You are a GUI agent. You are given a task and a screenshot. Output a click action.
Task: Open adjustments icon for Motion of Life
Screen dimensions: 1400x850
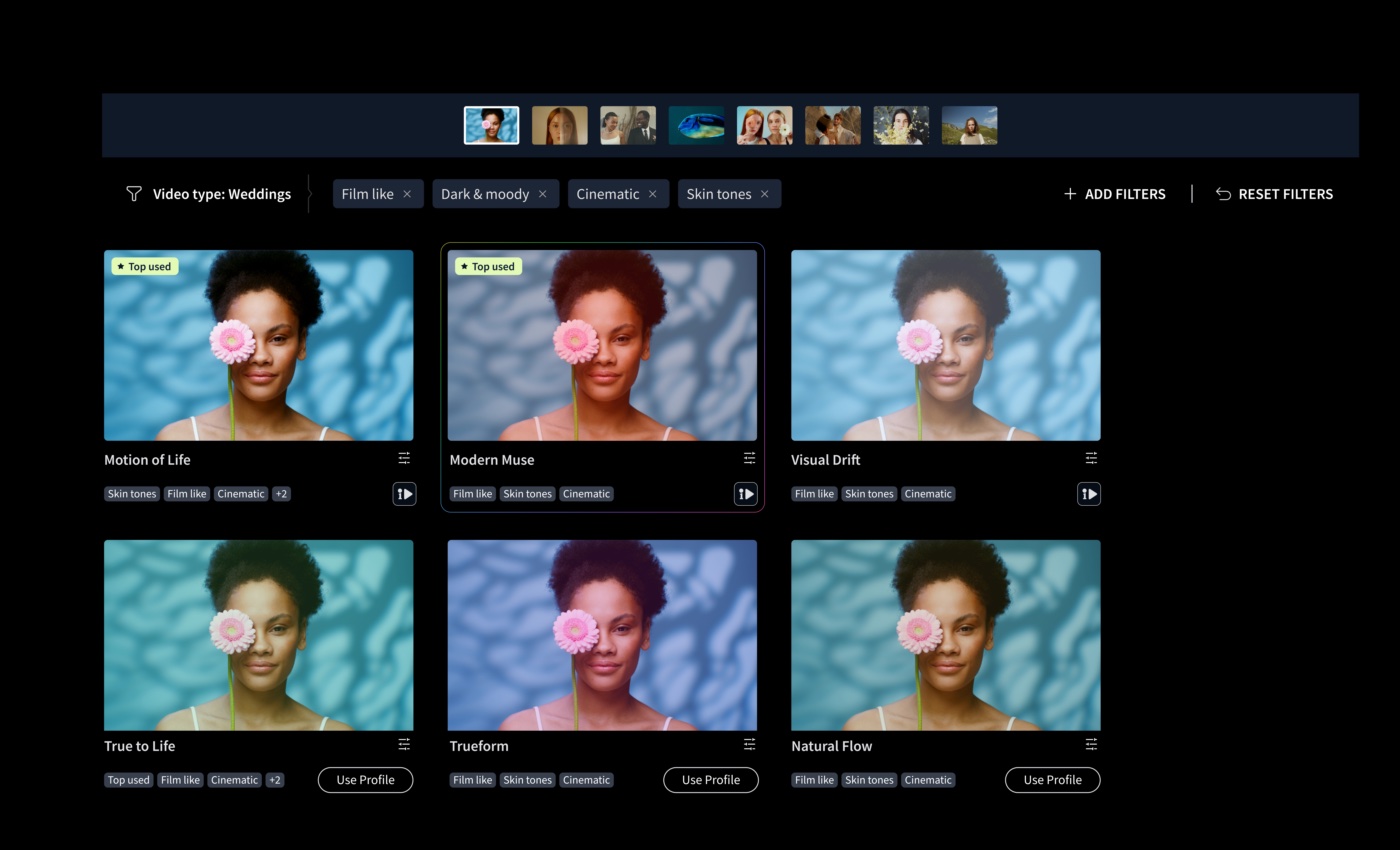point(404,458)
